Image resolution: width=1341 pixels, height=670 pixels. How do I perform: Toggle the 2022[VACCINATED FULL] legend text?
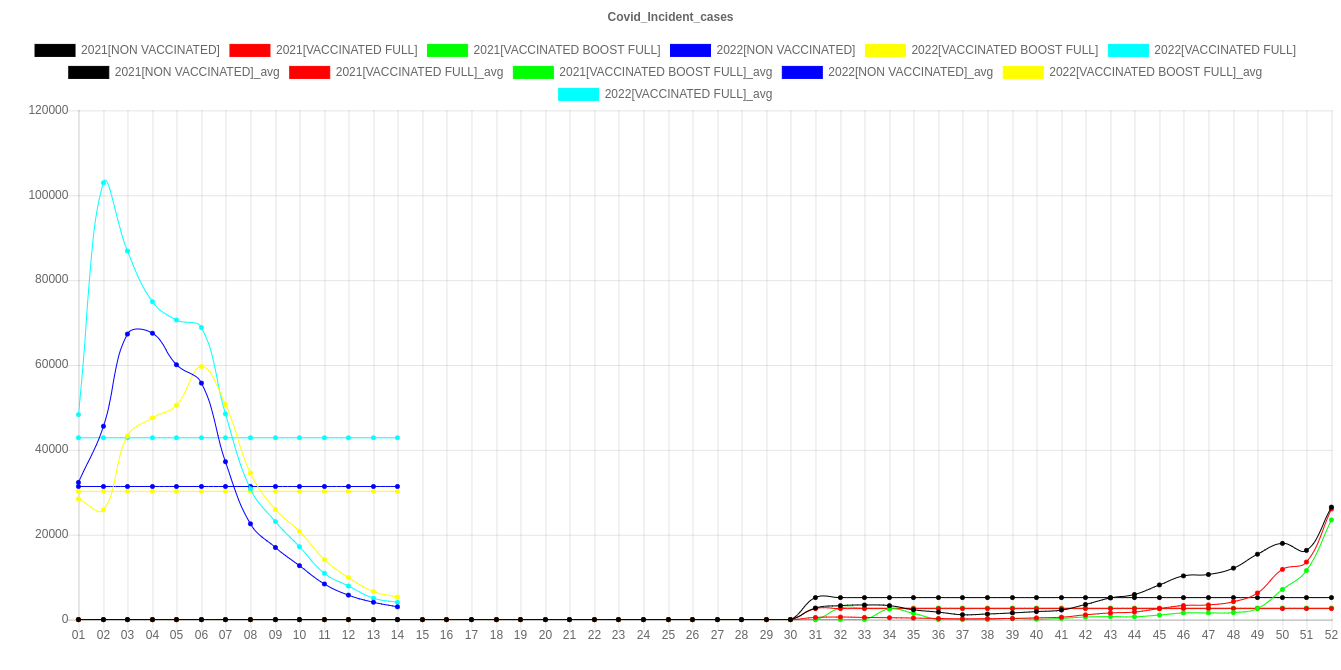click(x=1224, y=50)
